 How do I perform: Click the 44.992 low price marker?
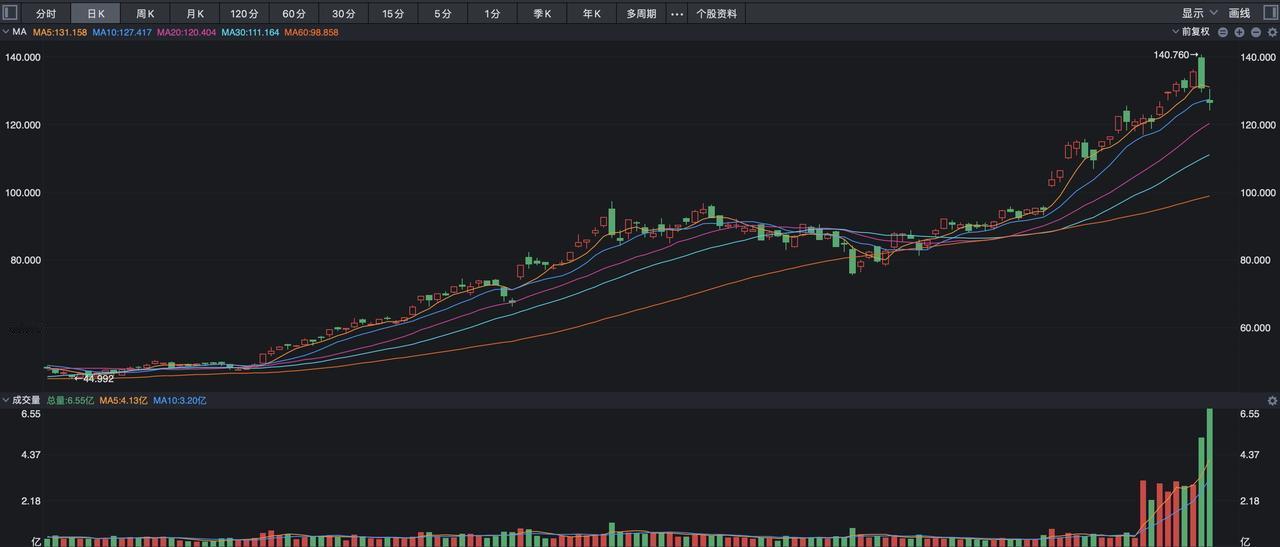click(93, 379)
